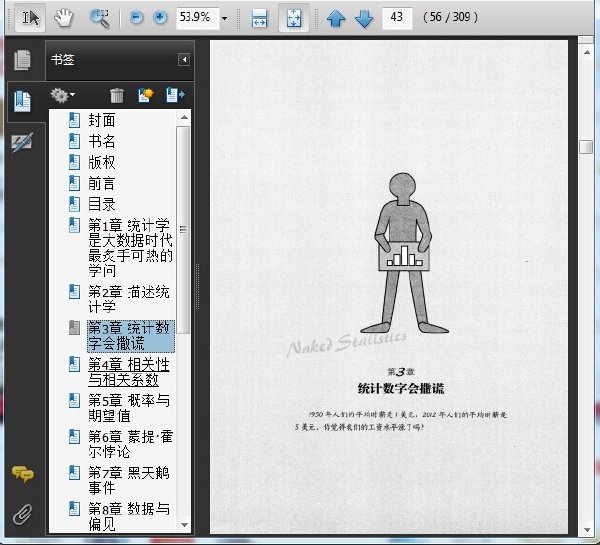Click the bookmark icon beside 封面
The image size is (600, 545).
[74, 120]
